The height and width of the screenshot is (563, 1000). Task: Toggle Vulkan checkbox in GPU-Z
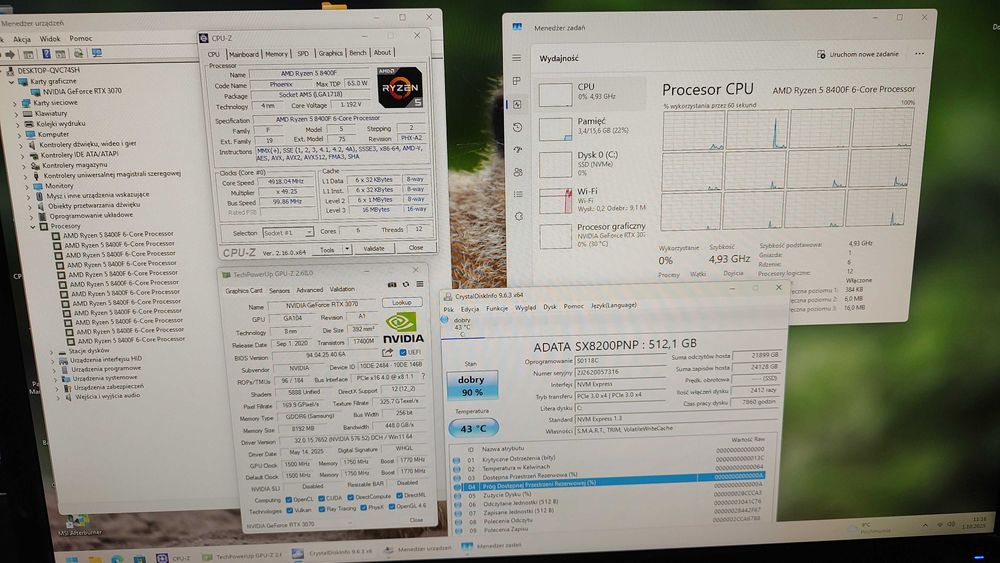pyautogui.click(x=289, y=510)
